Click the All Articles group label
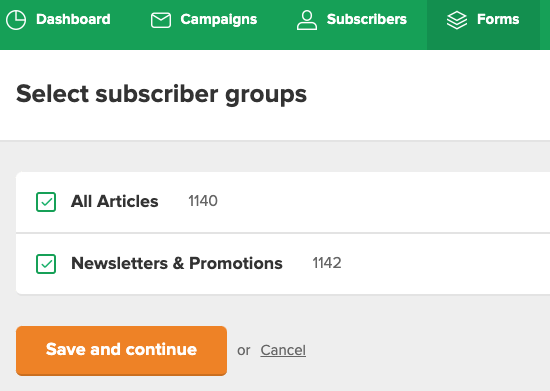The width and height of the screenshot is (550, 391). 114,201
